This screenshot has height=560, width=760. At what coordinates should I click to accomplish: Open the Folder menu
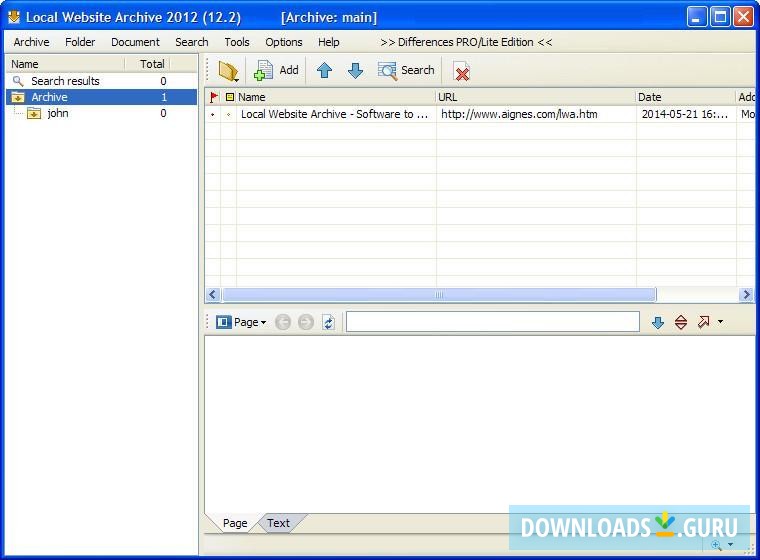[80, 42]
